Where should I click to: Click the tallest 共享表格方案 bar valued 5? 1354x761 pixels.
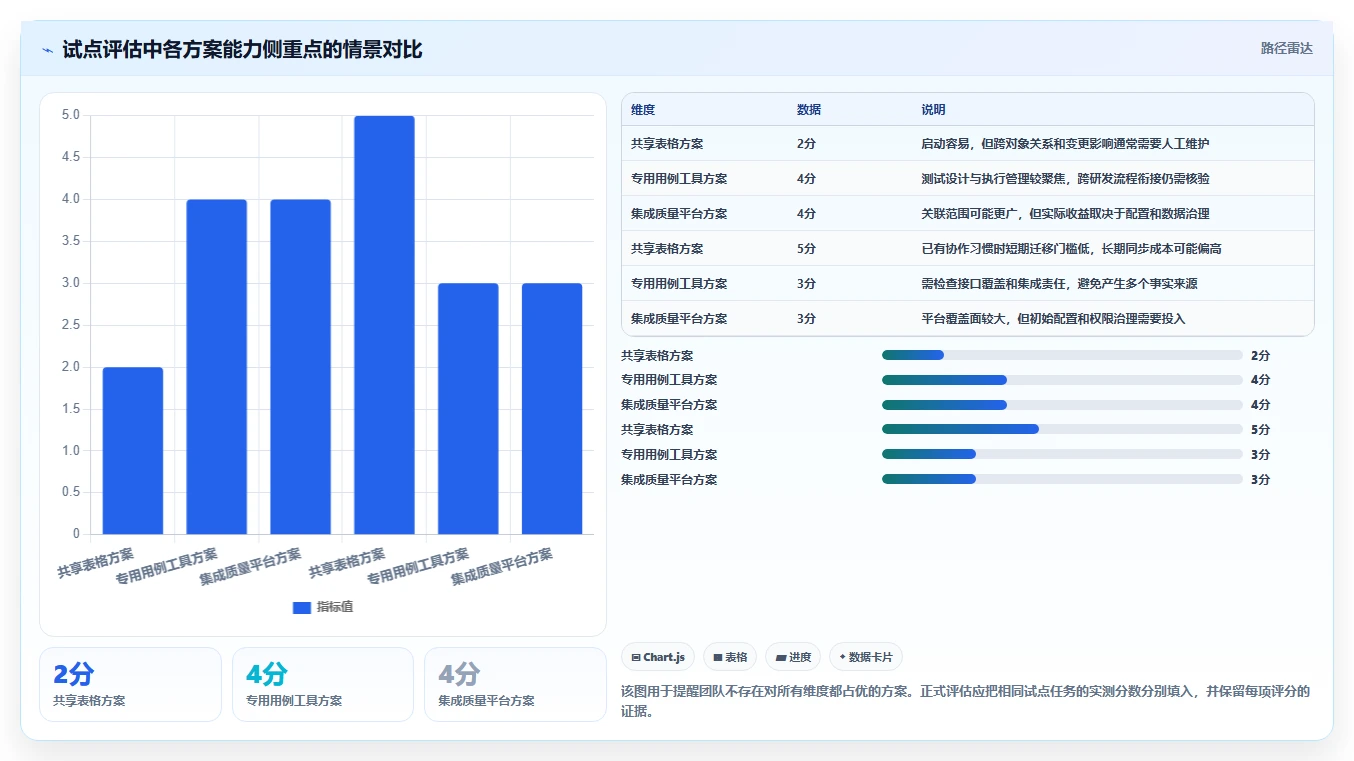pyautogui.click(x=384, y=325)
